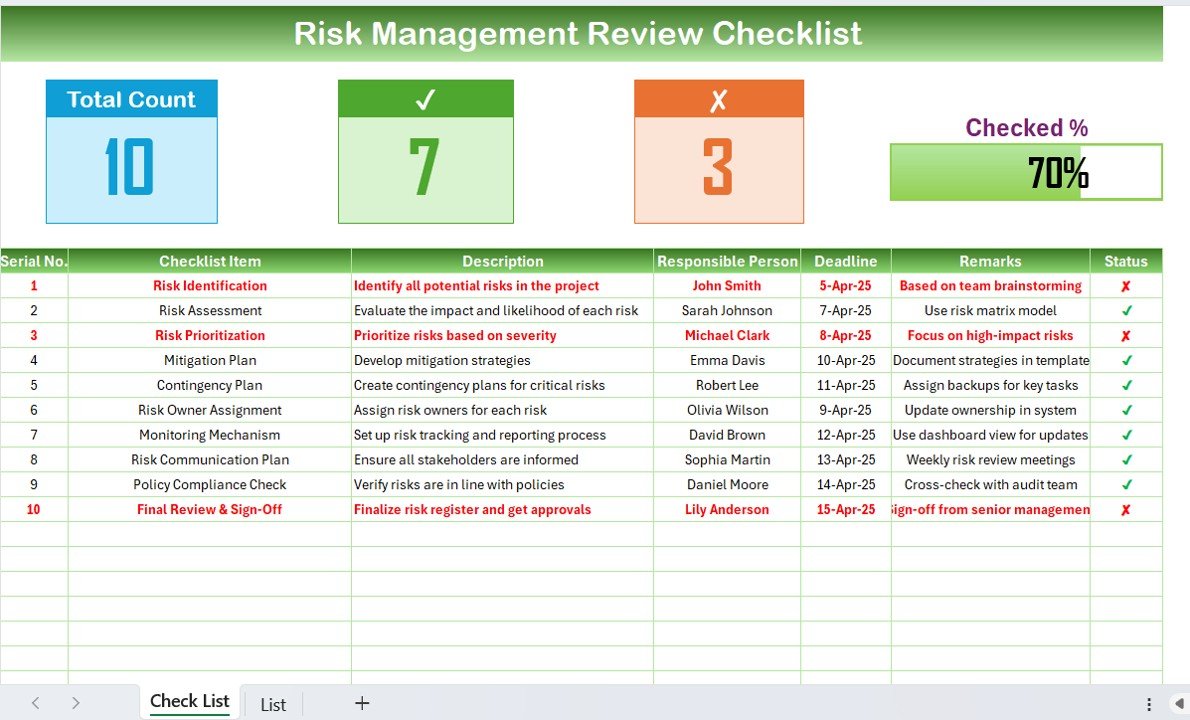Click the Contingency Plan cell
Screen dimensions: 1190x720
tap(210, 385)
